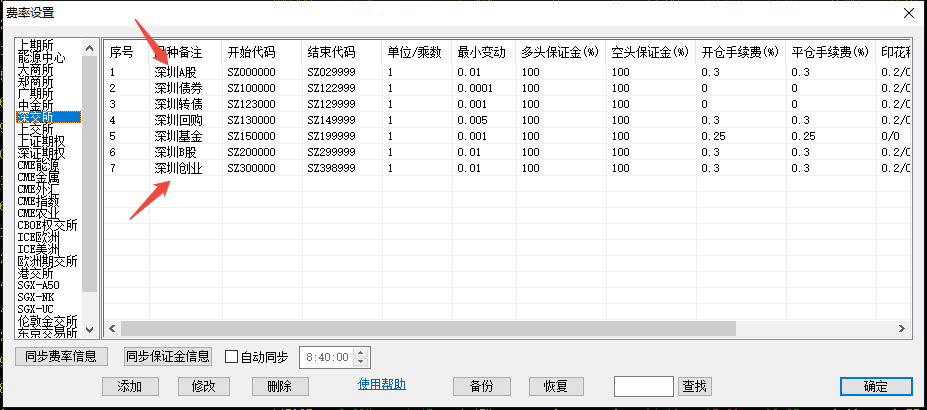Enable the 自动同步 checkbox

pyautogui.click(x=232, y=357)
